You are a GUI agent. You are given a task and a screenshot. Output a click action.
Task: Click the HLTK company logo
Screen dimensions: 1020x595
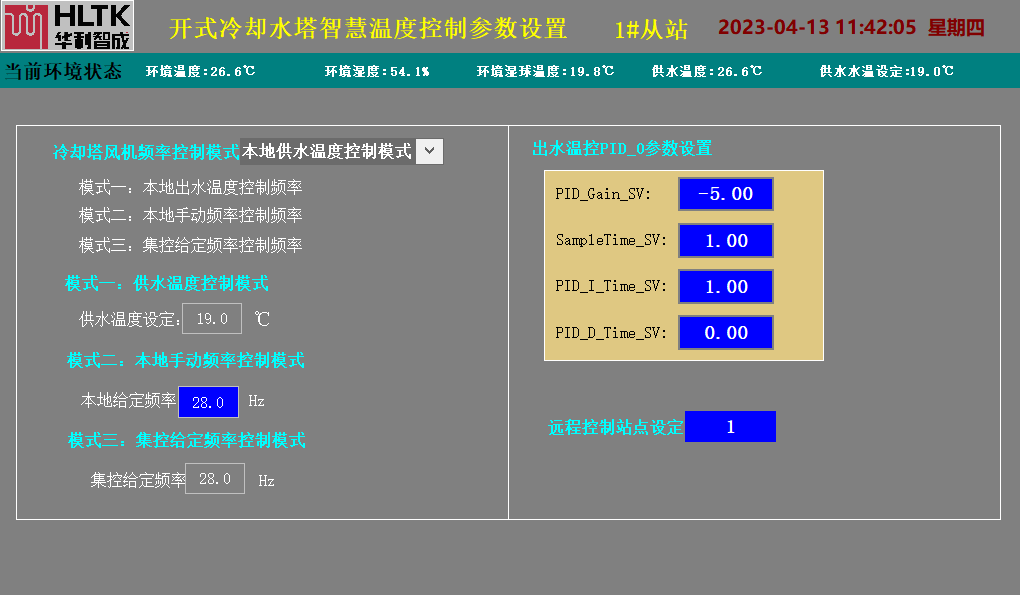click(67, 26)
